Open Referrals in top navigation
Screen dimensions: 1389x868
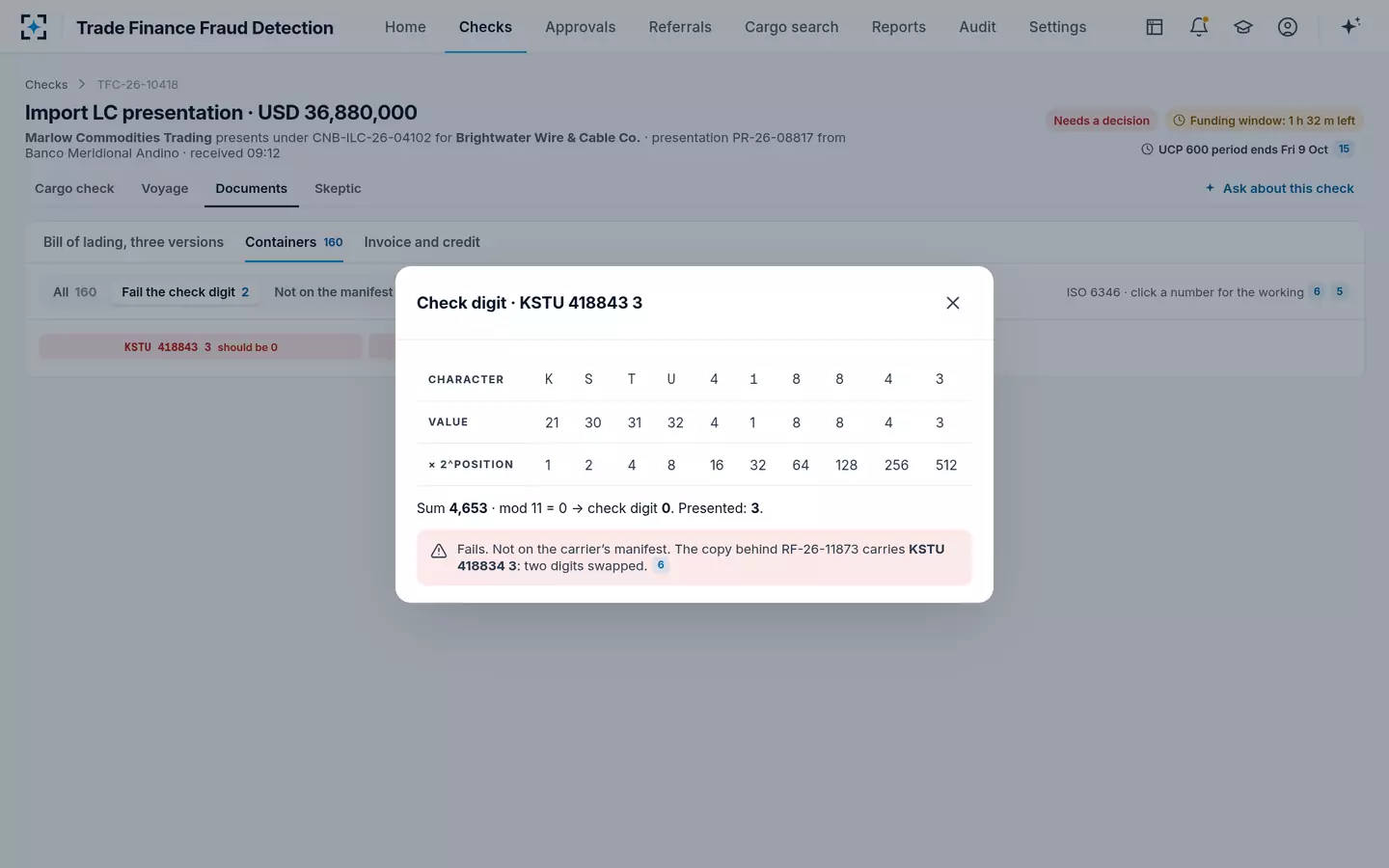(680, 27)
